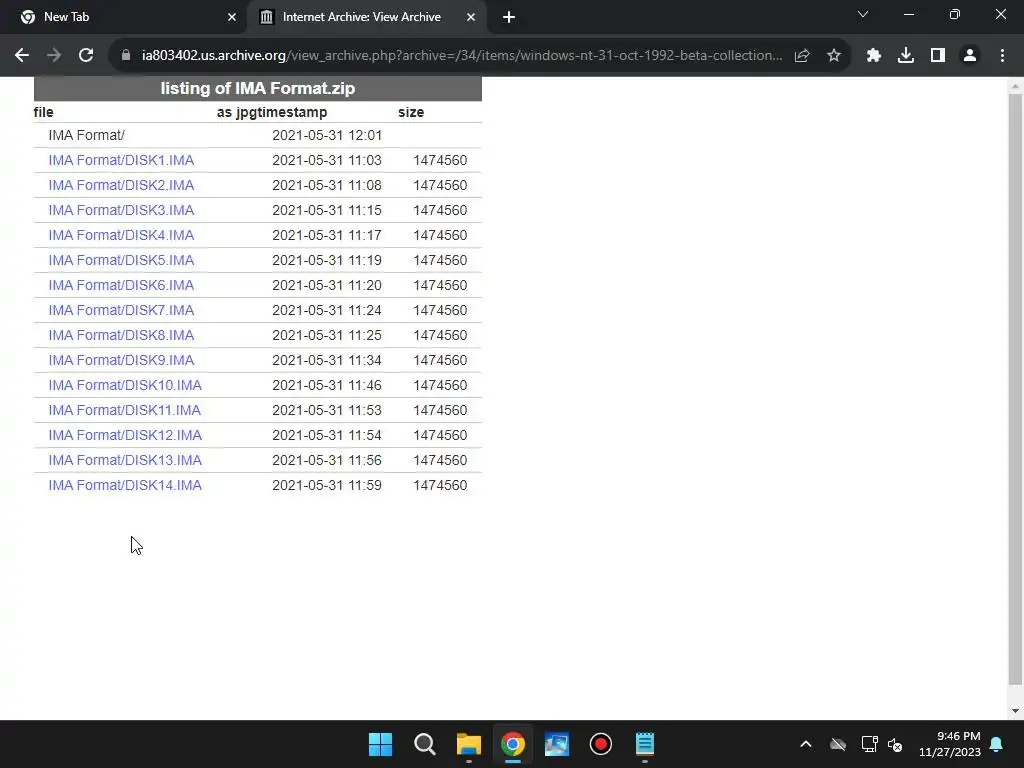The height and width of the screenshot is (768, 1024).
Task: Click the scrollbar up arrow
Action: pyautogui.click(x=1015, y=86)
